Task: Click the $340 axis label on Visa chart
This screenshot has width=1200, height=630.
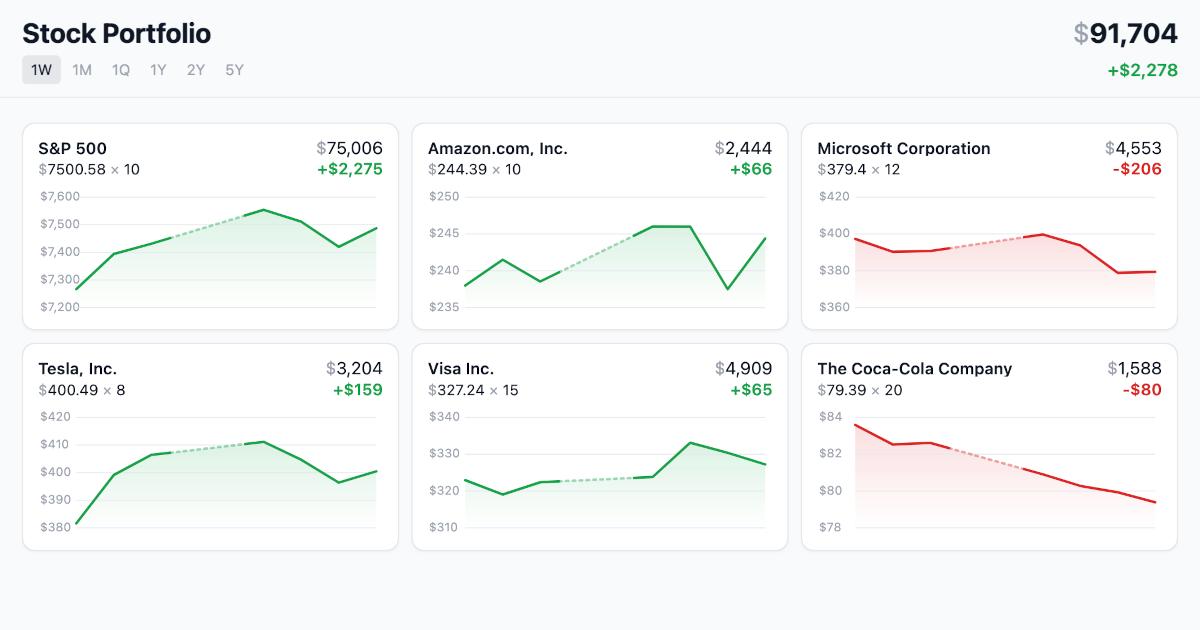Action: (444, 416)
